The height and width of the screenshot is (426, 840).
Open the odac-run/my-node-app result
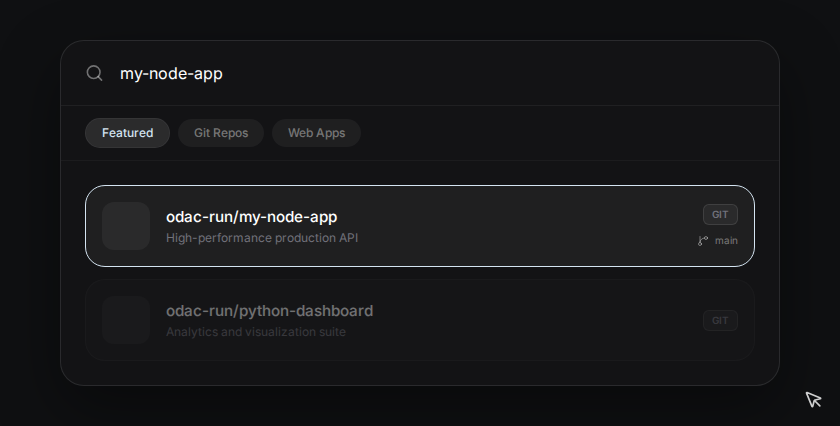pos(420,226)
